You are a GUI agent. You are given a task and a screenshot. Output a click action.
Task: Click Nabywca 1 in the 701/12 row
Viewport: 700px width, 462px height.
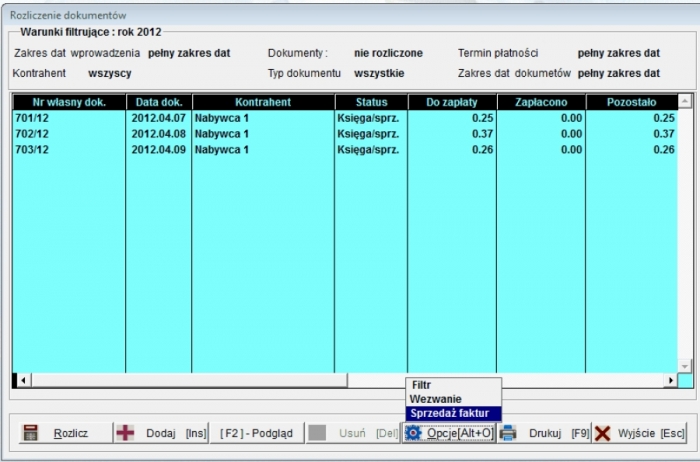point(221,118)
